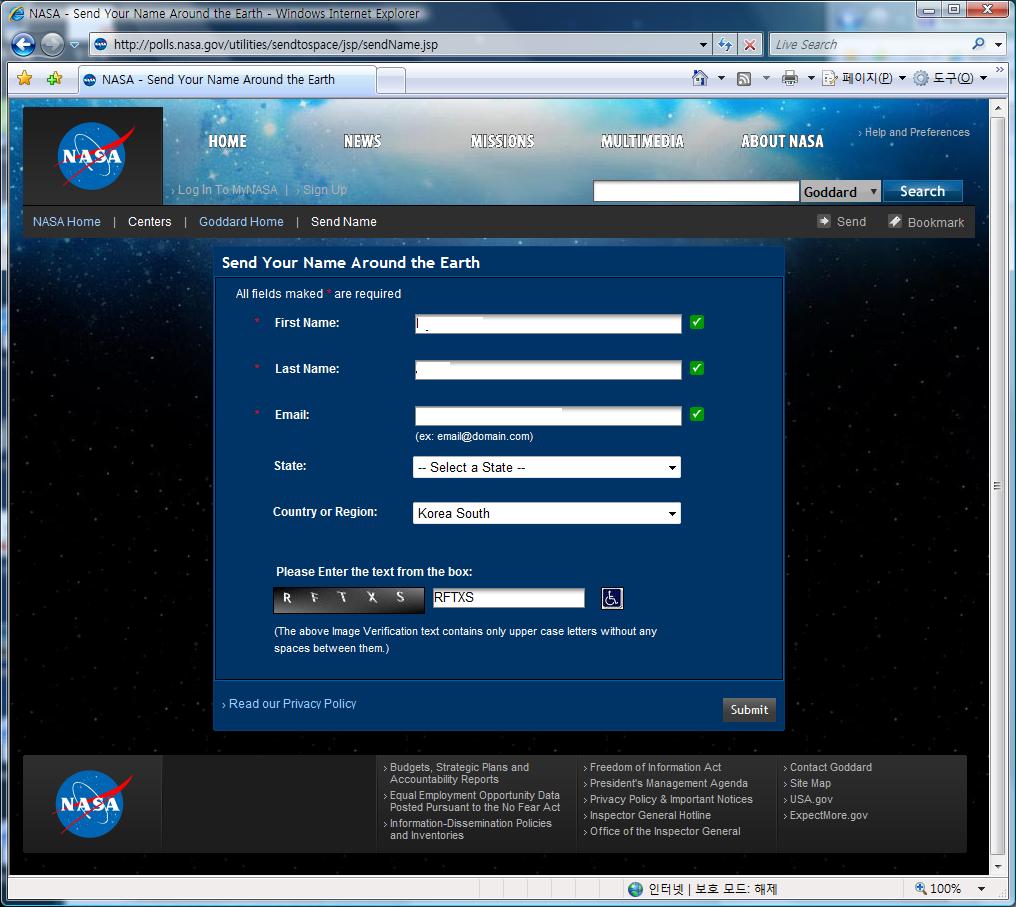Click the footer NASA logo
The width and height of the screenshot is (1016, 907).
pos(91,803)
